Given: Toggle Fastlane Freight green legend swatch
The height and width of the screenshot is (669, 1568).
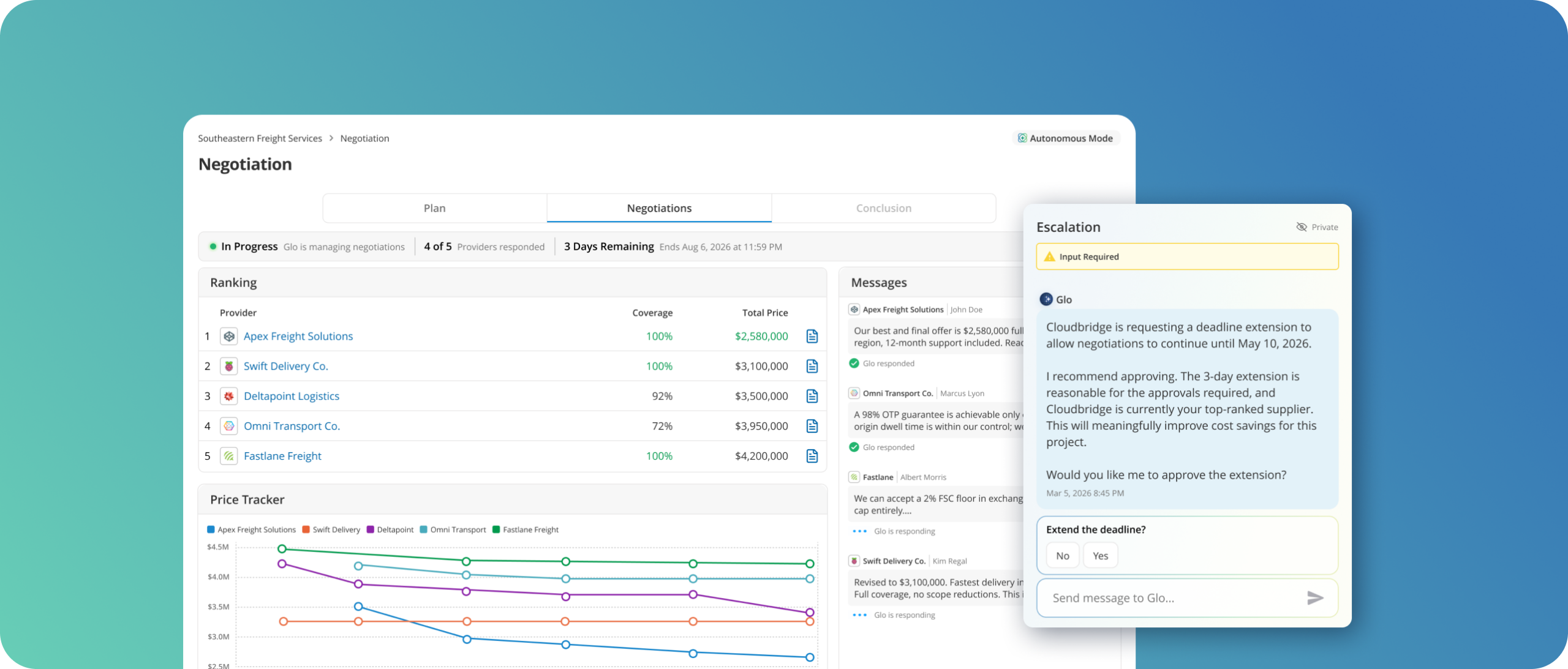Looking at the screenshot, I should coord(496,529).
